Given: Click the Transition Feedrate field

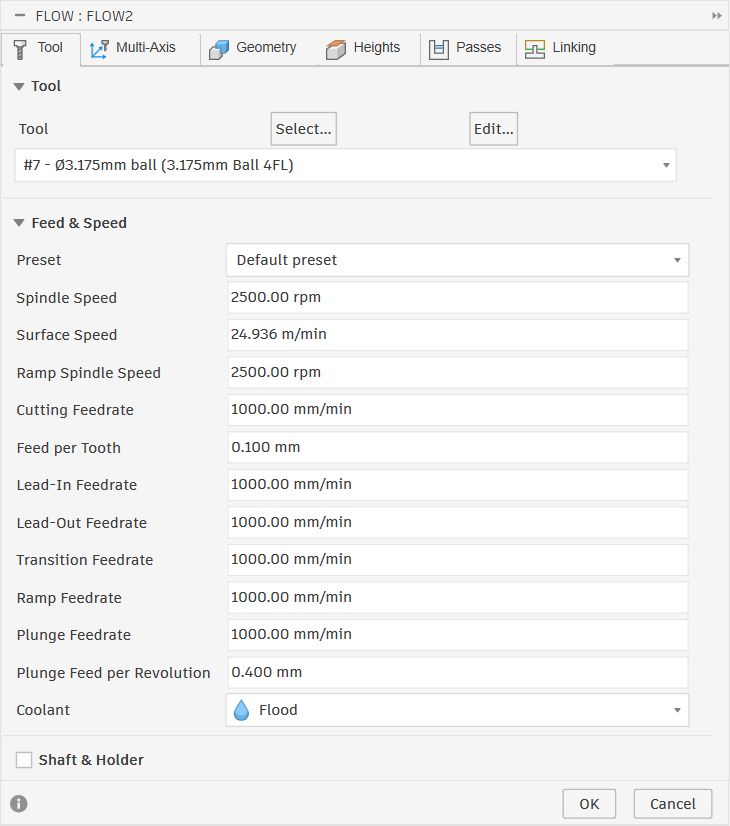Looking at the screenshot, I should point(458,559).
